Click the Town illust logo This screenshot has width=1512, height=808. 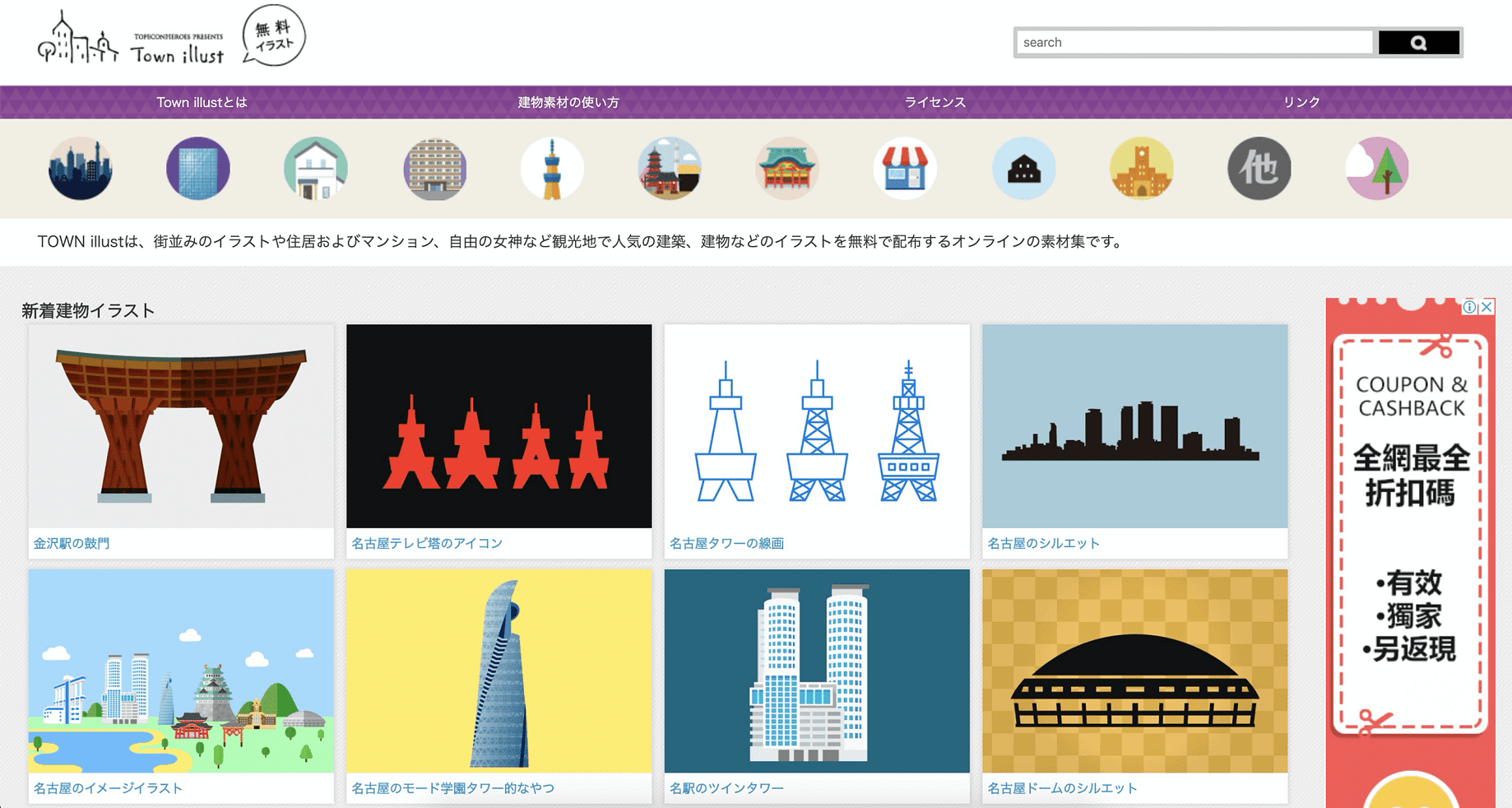(131, 38)
